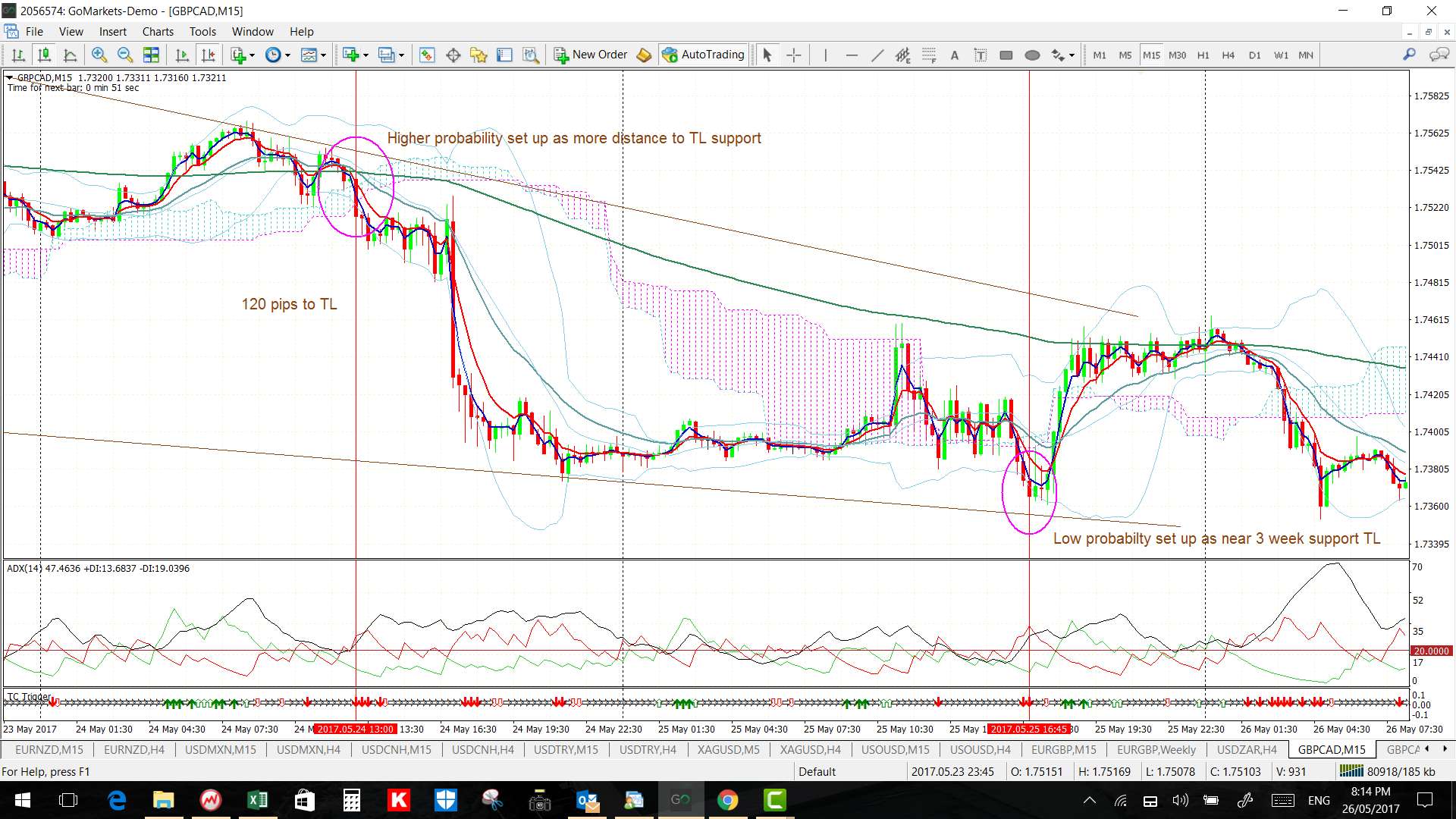The width and height of the screenshot is (1456, 819).
Task: Open the Charts menu
Action: tap(158, 31)
